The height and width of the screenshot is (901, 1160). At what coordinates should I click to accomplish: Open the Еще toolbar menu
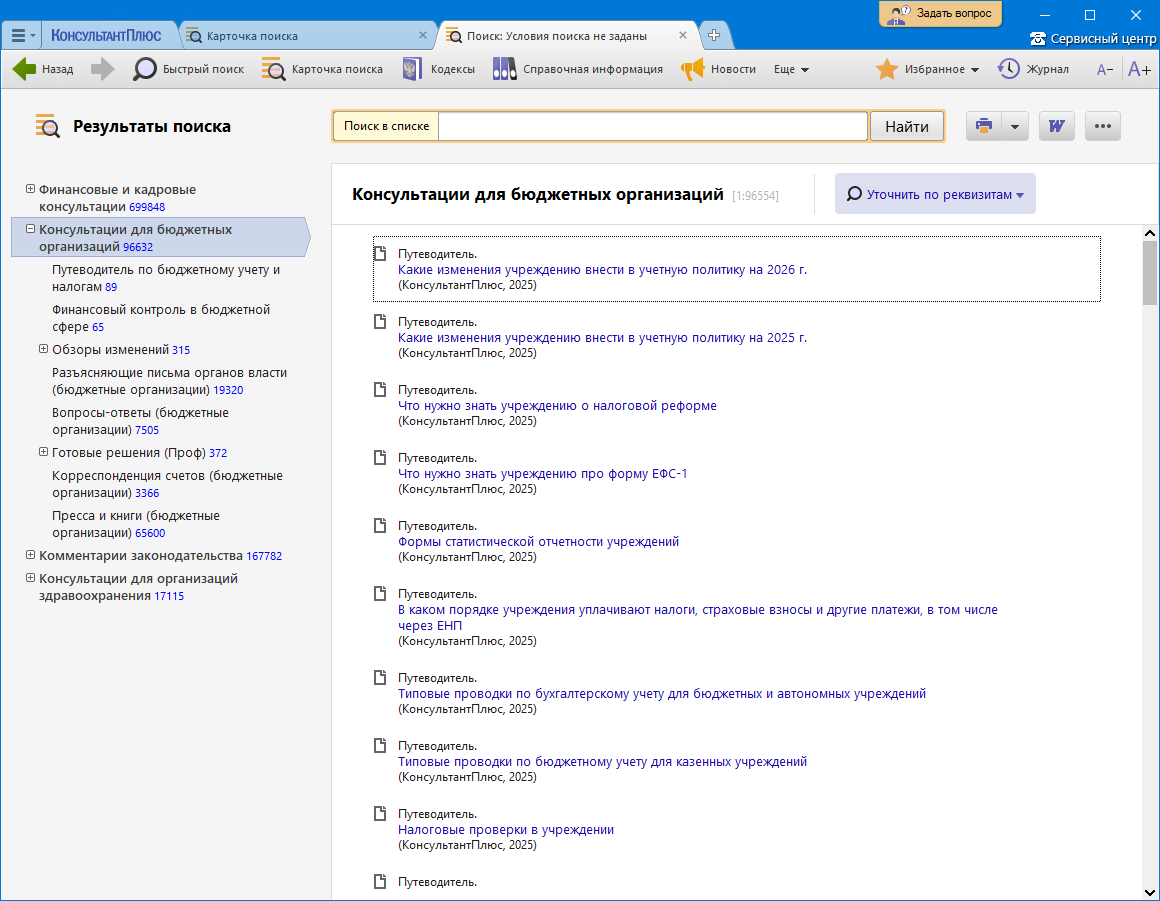pos(791,69)
